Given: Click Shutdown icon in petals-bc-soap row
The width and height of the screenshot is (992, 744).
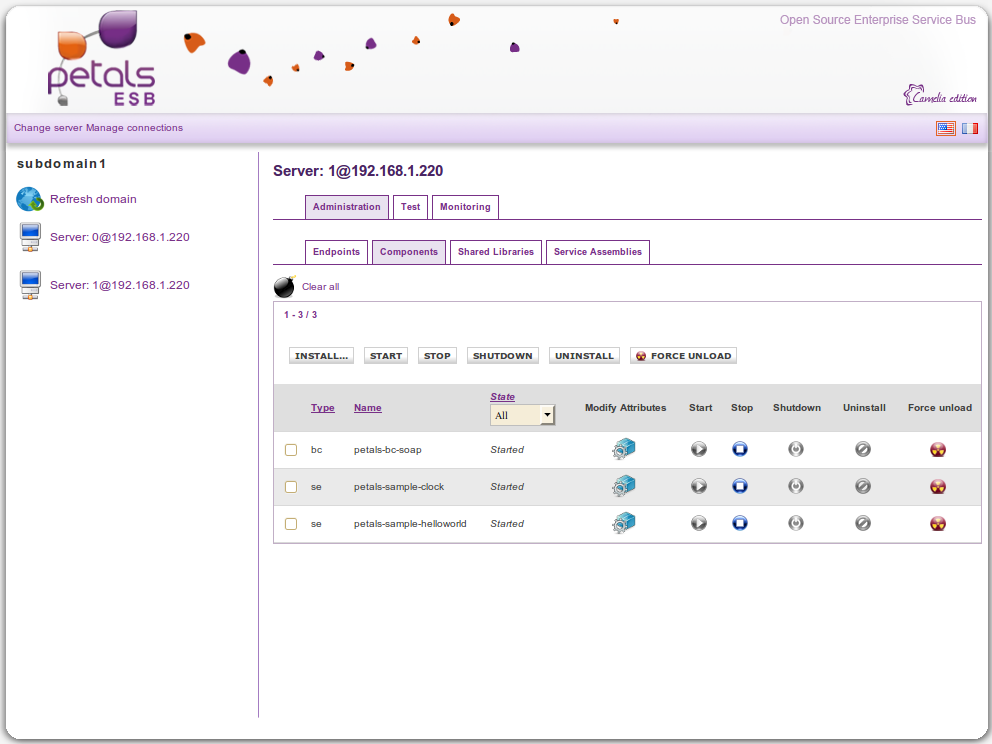Looking at the screenshot, I should (x=796, y=449).
